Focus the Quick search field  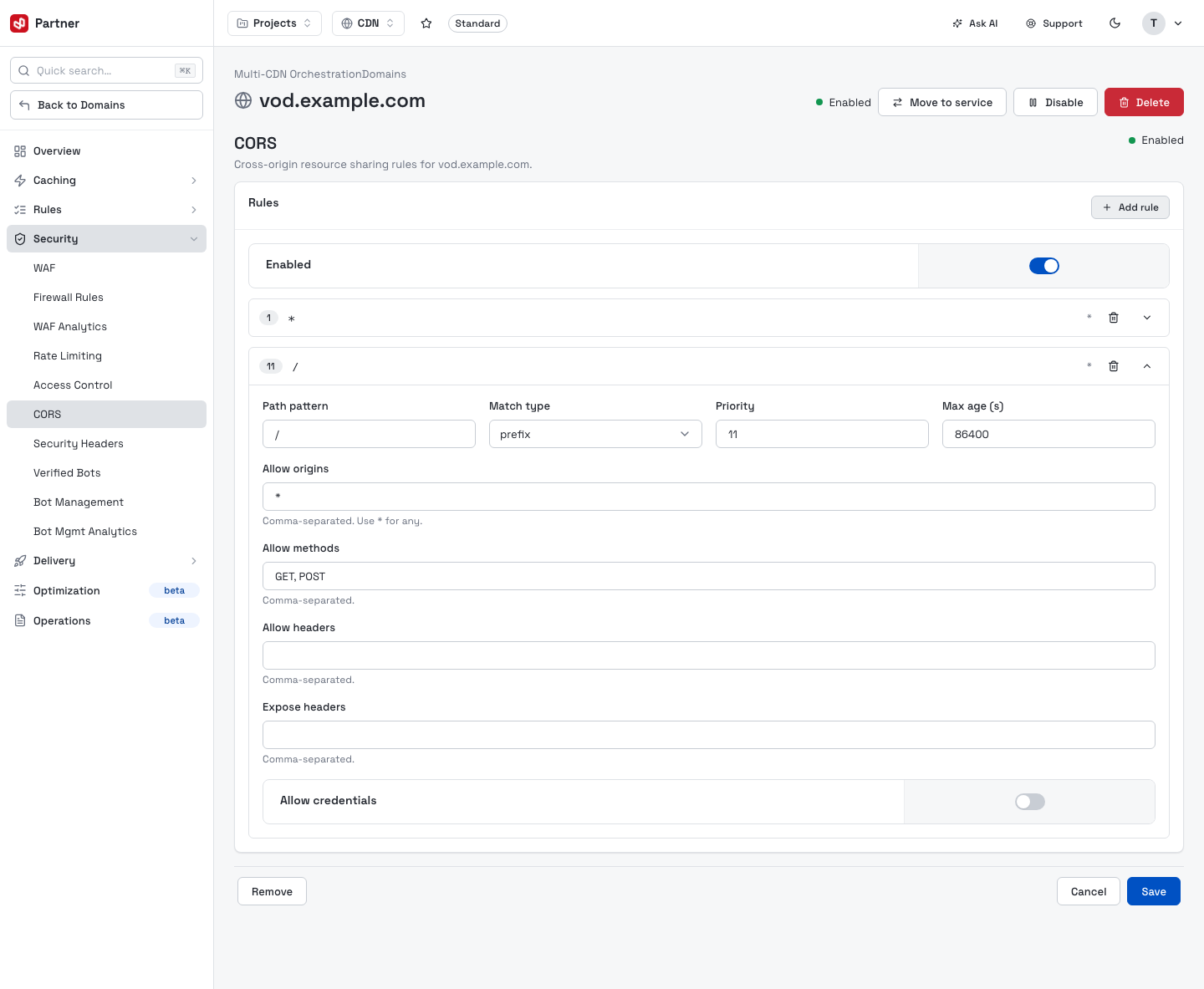pyautogui.click(x=106, y=70)
